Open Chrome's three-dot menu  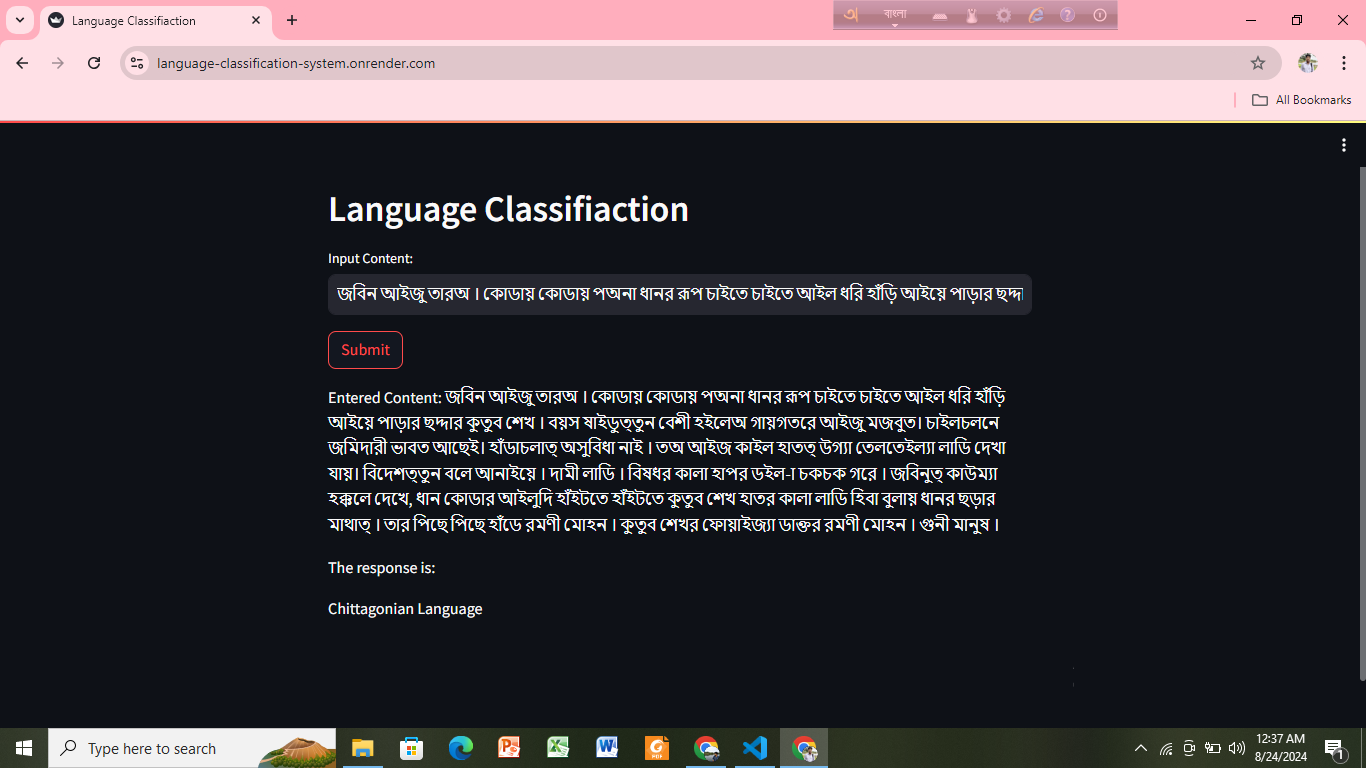click(1343, 62)
